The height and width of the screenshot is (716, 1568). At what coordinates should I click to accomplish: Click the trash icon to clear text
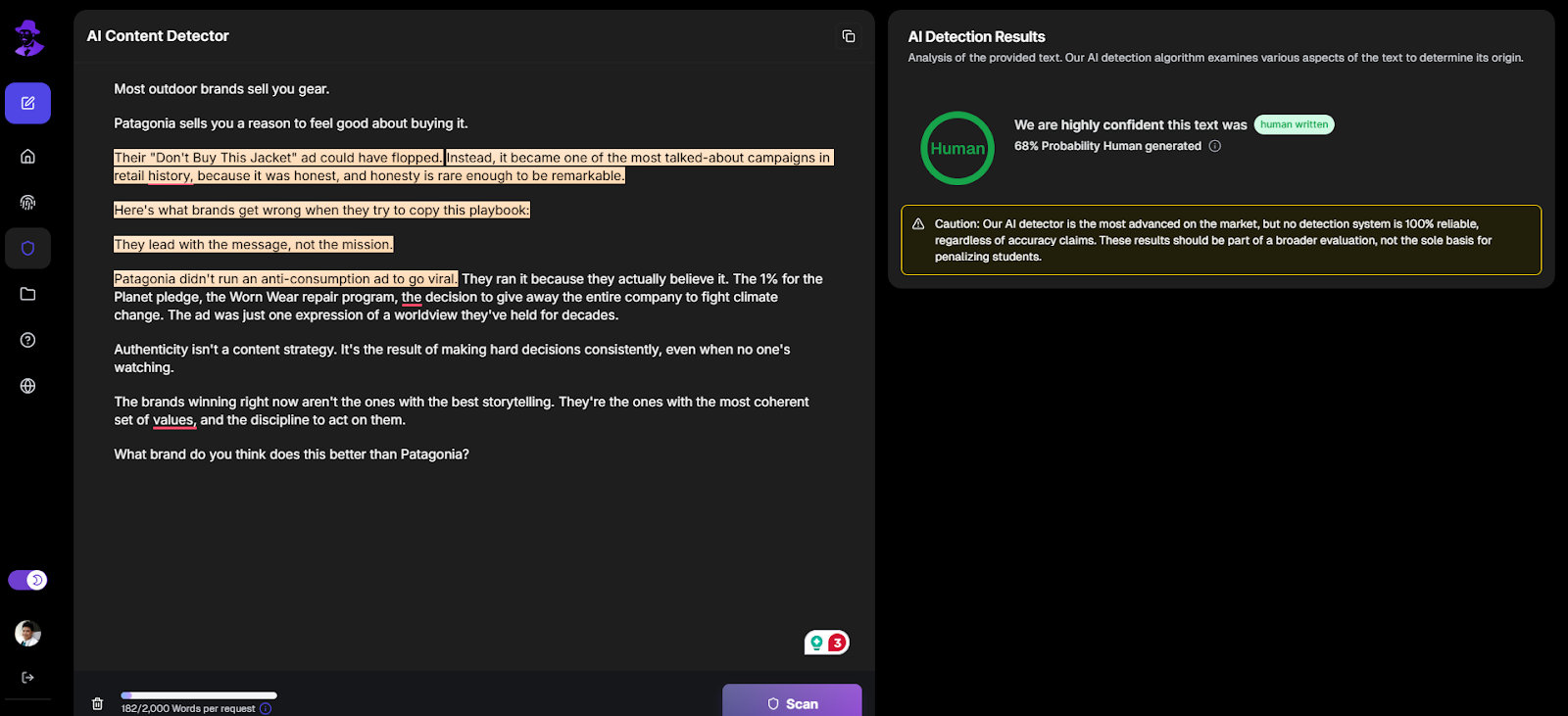pyautogui.click(x=97, y=703)
